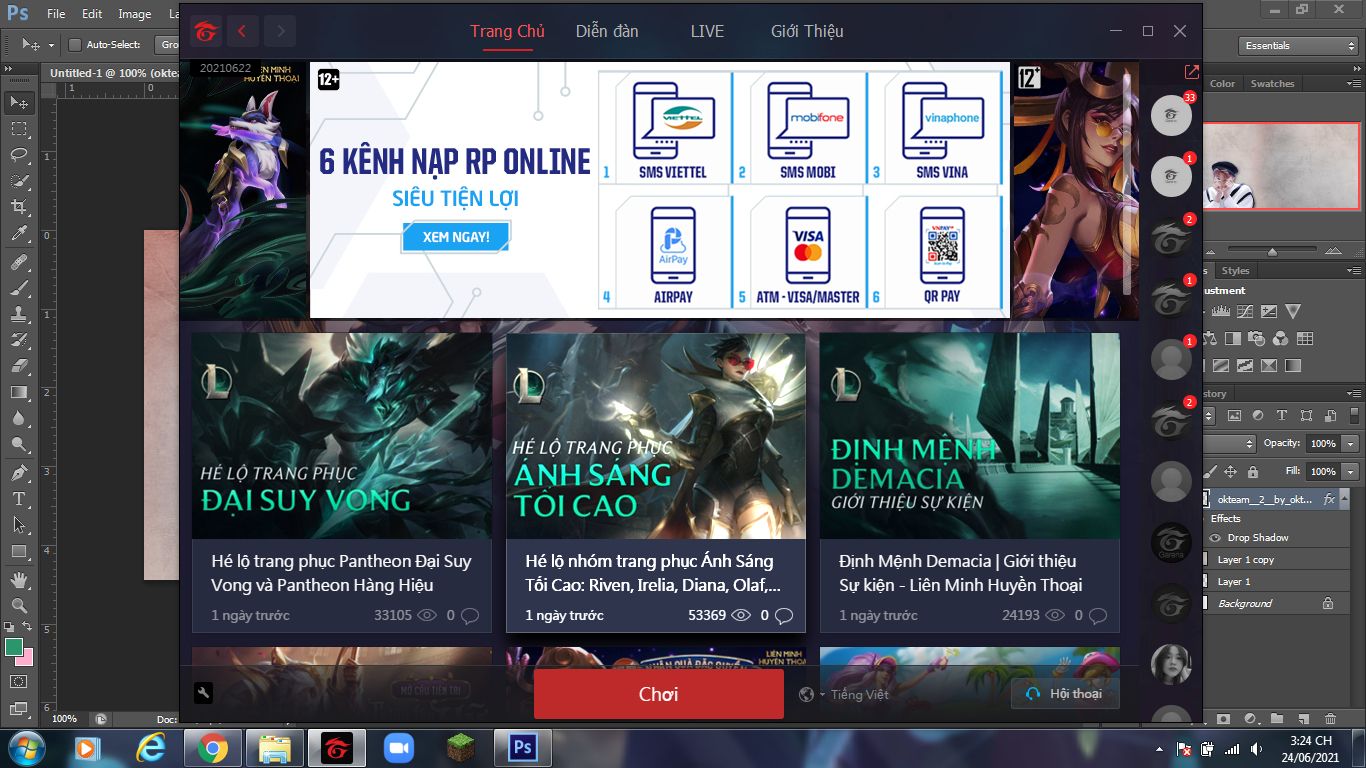This screenshot has height=768, width=1366.
Task: Select the Rectangular Marquee tool in Photoshop
Action: point(19,129)
